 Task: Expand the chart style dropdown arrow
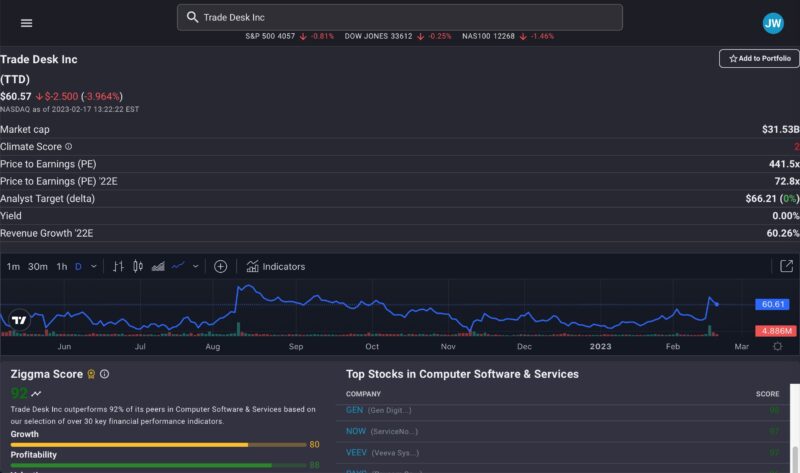(x=195, y=266)
